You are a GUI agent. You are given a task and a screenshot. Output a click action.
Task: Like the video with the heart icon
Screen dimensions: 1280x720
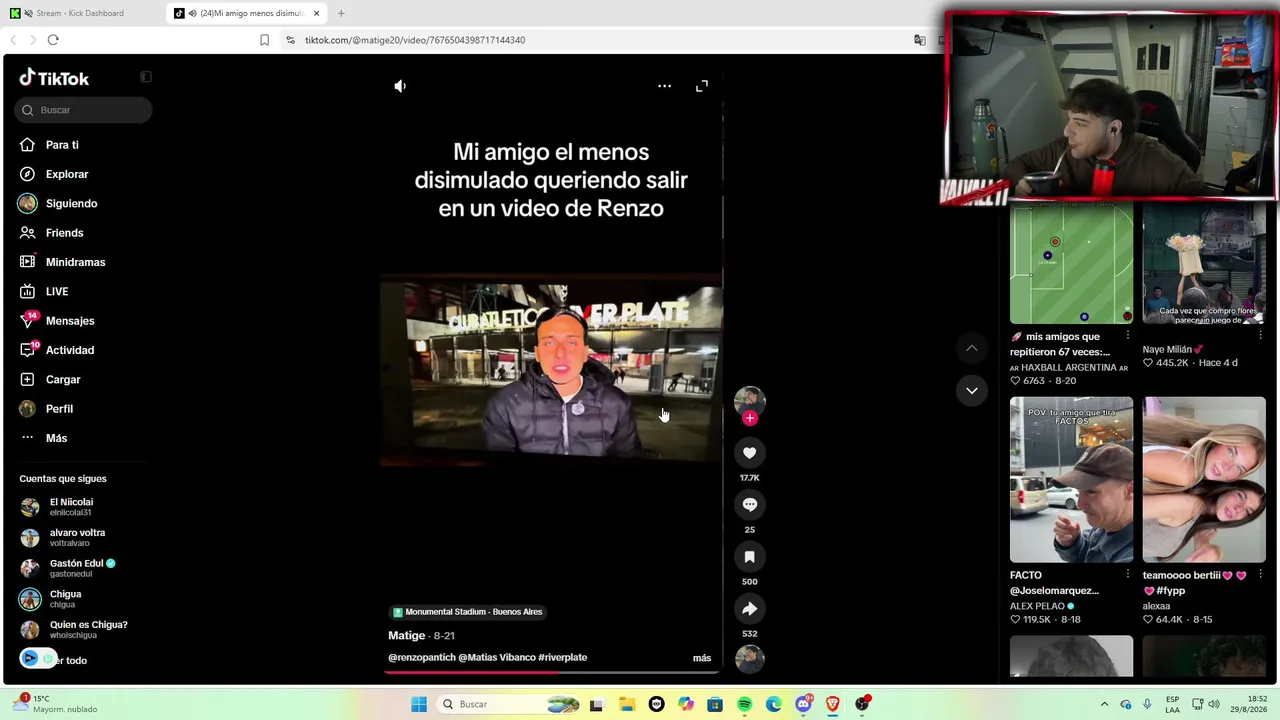point(749,453)
